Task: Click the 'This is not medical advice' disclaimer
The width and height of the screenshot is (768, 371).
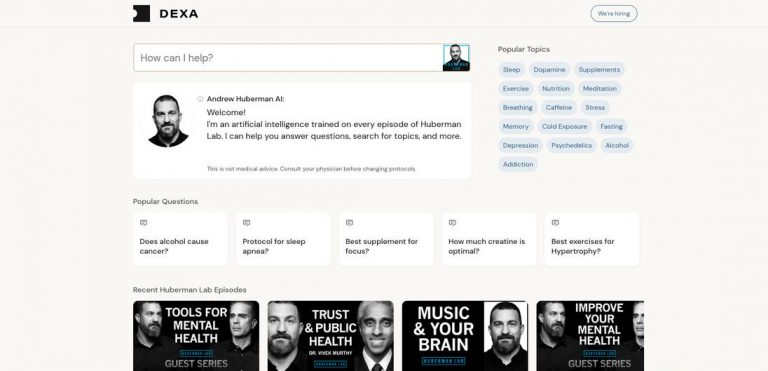Action: [311, 169]
